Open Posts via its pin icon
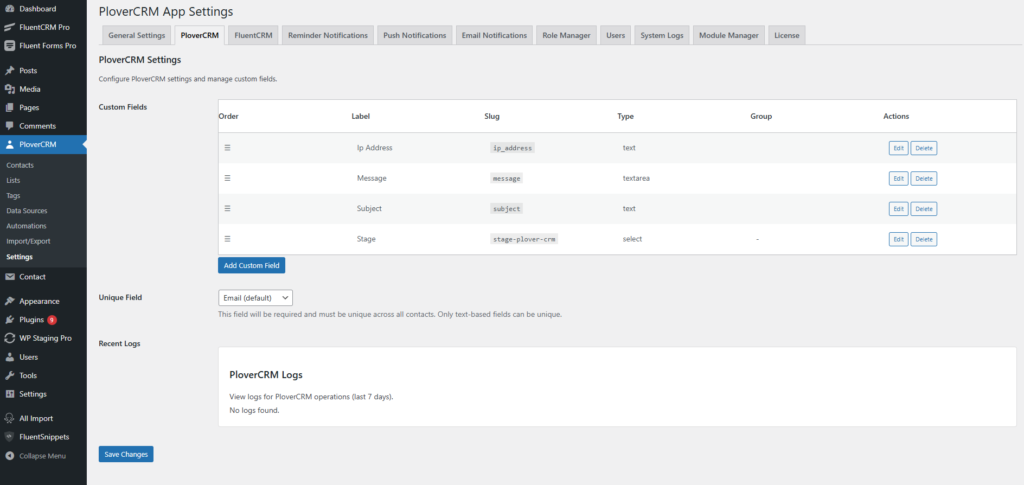 tap(9, 71)
